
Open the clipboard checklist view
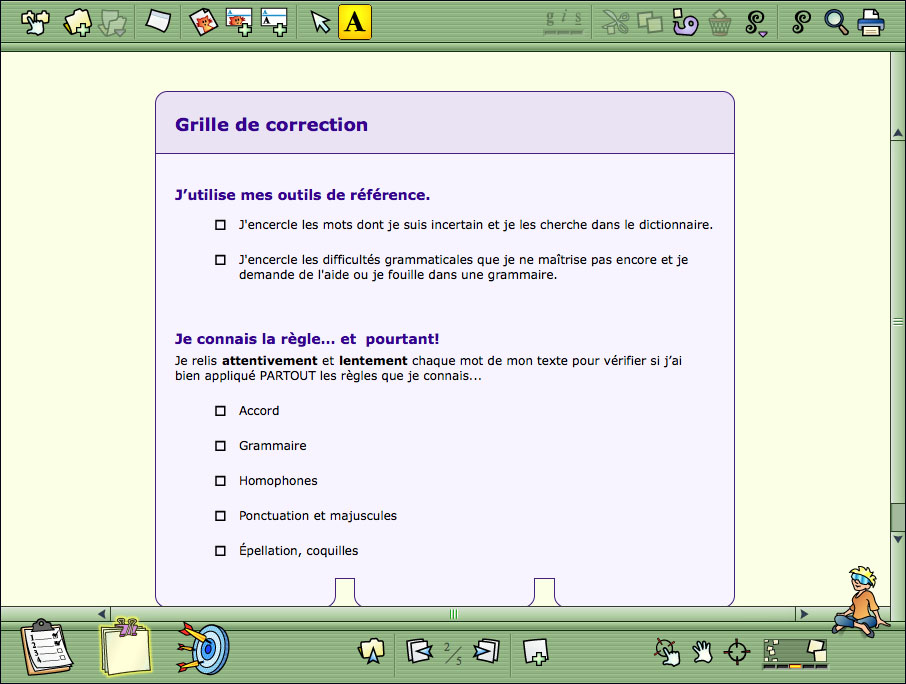pyautogui.click(x=46, y=647)
